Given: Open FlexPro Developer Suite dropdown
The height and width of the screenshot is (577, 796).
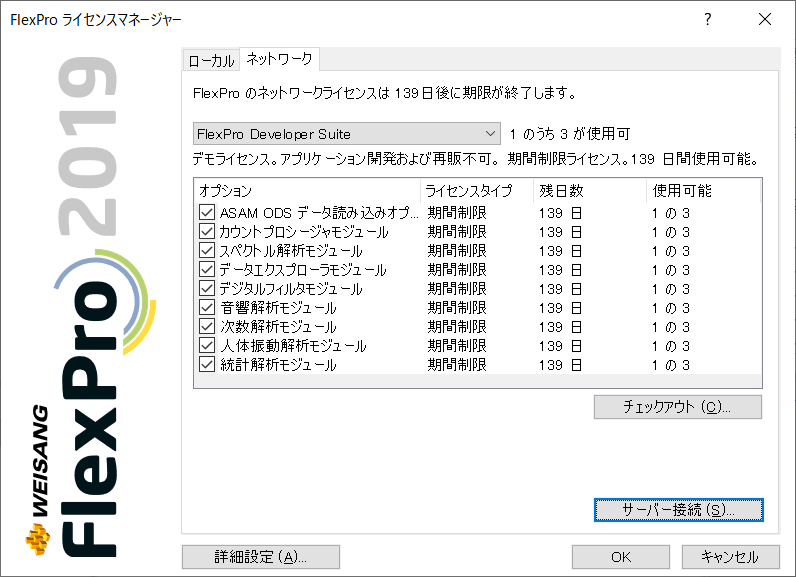Looking at the screenshot, I should click(347, 134).
